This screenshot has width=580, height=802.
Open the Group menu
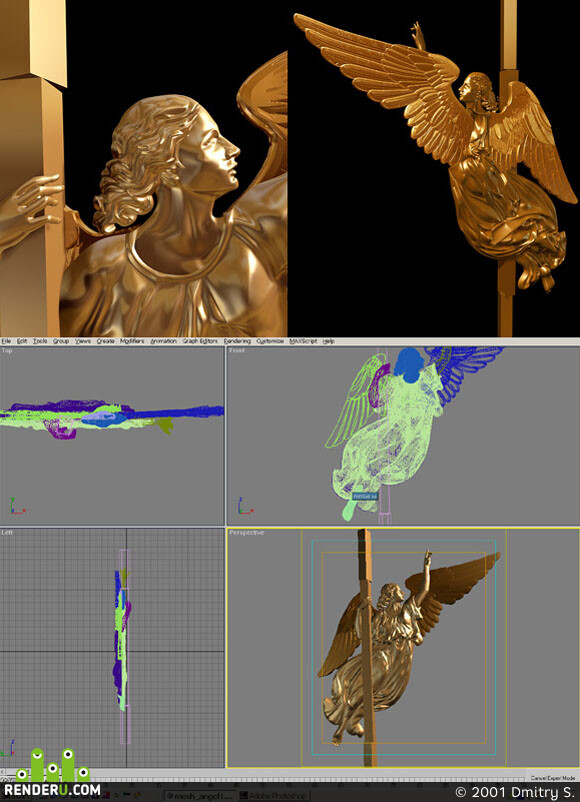tap(61, 341)
